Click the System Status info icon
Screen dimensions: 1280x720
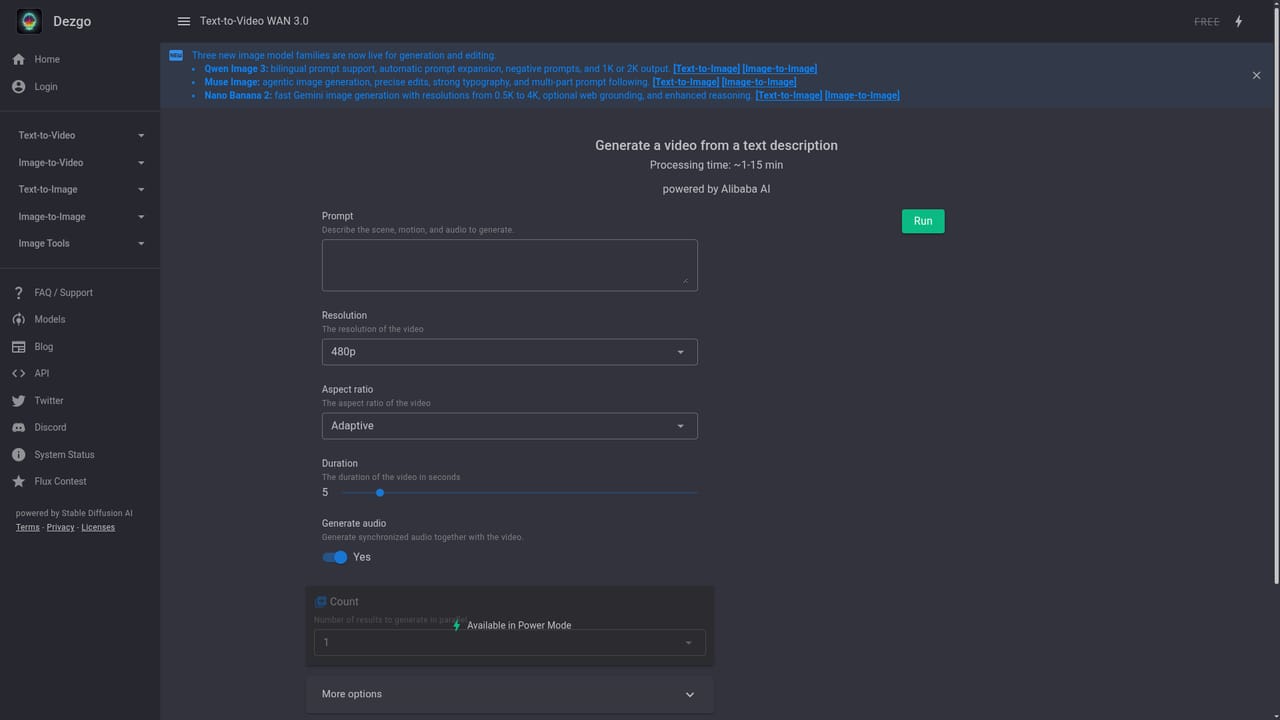click(x=18, y=455)
